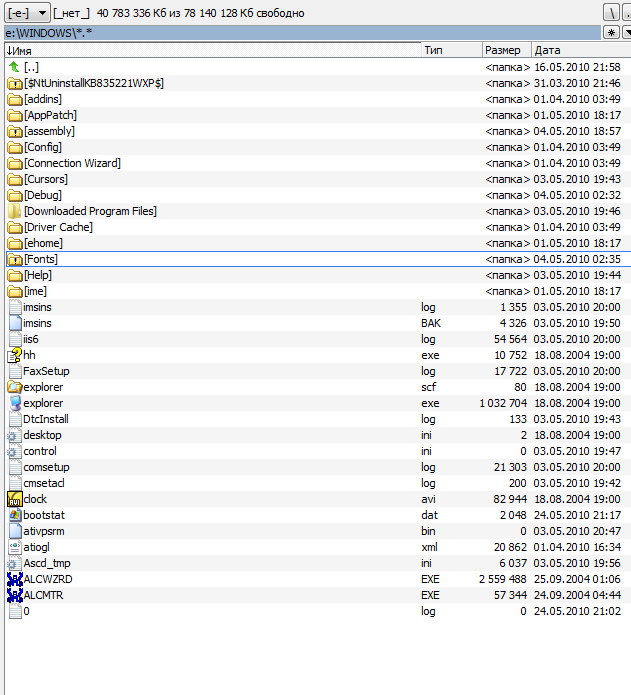Click the hh.exe help icon
The image size is (631, 695).
[15, 355]
